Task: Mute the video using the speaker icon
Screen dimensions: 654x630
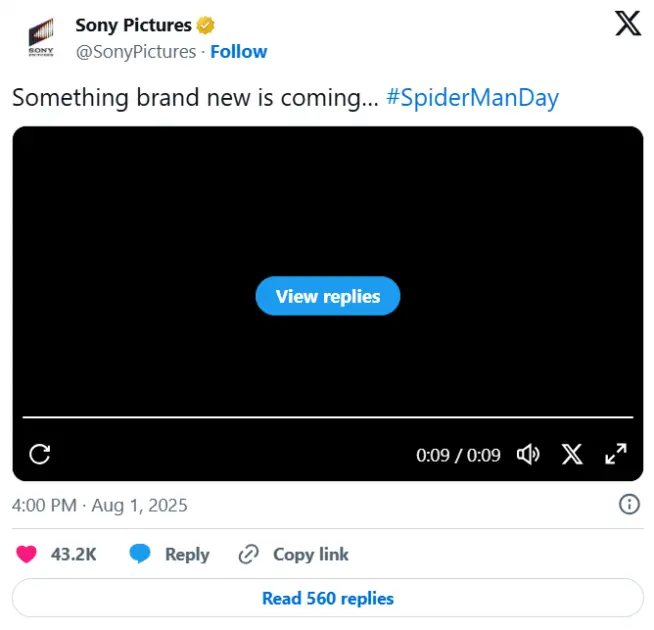Action: (527, 455)
